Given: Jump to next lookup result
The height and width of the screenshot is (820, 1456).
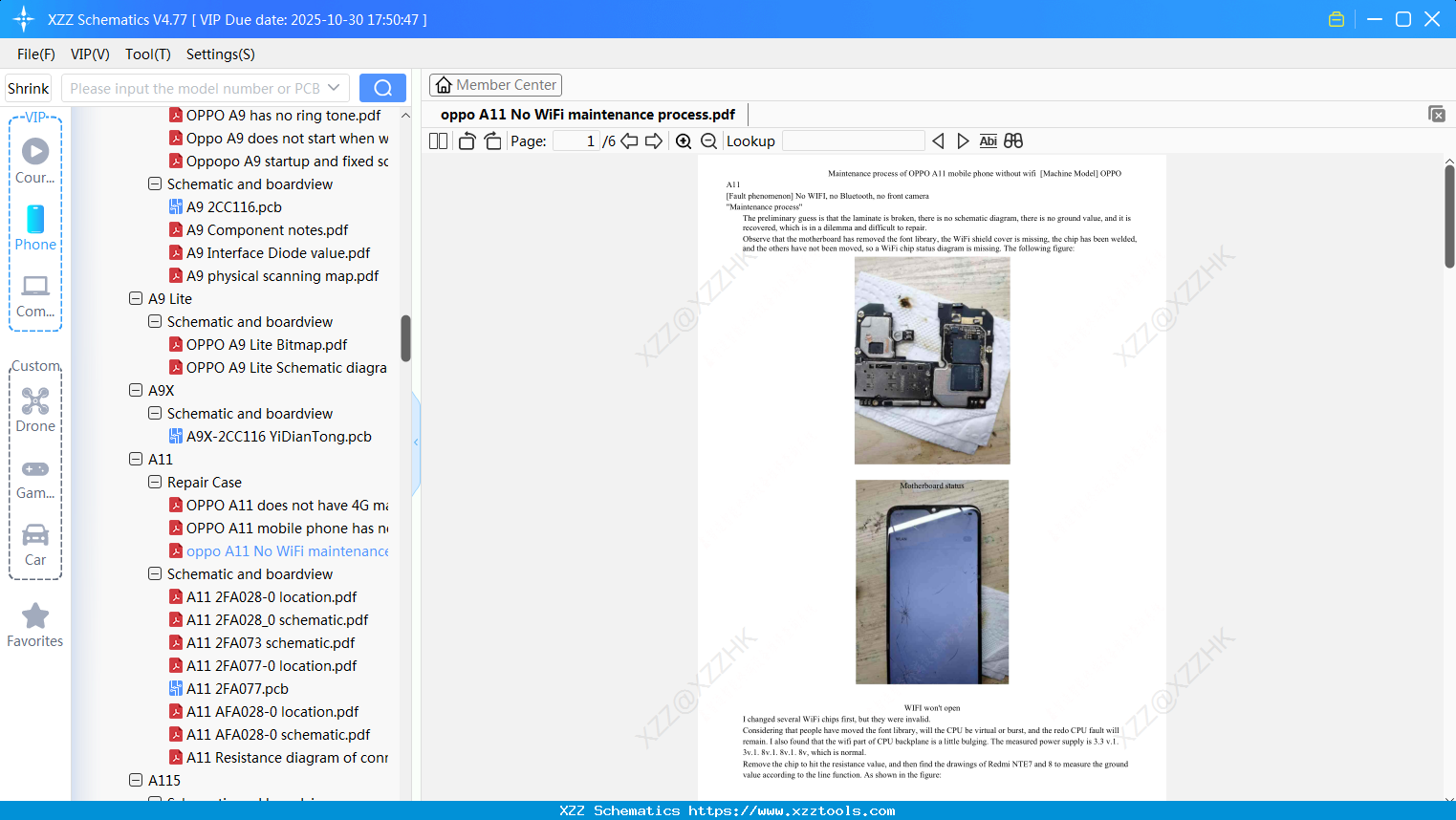Looking at the screenshot, I should pos(963,141).
